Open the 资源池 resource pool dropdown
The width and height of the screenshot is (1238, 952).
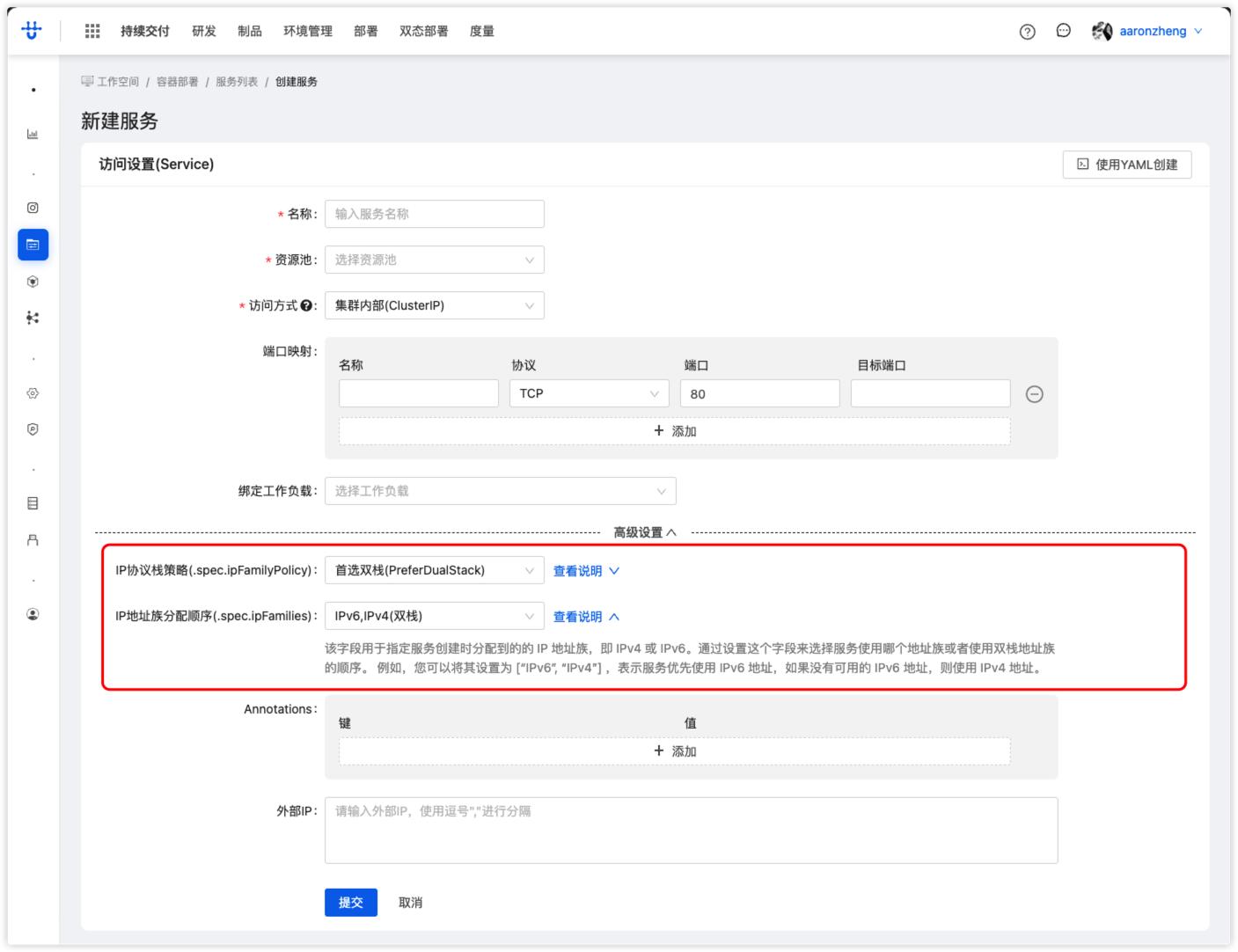coord(434,260)
